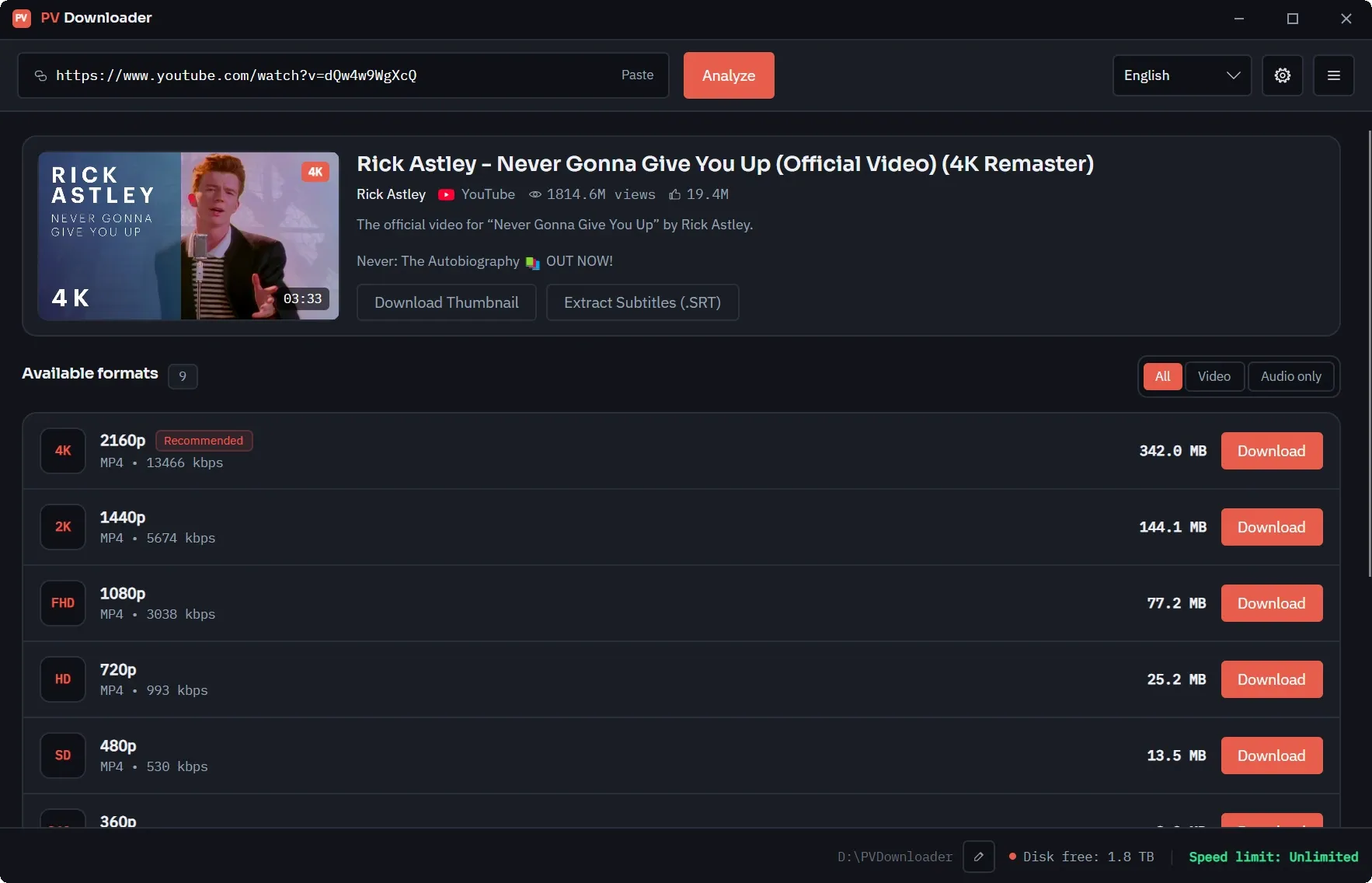Viewport: 1372px width, 883px height.
Task: Click the Rick Astley video thumbnail
Action: [x=189, y=236]
